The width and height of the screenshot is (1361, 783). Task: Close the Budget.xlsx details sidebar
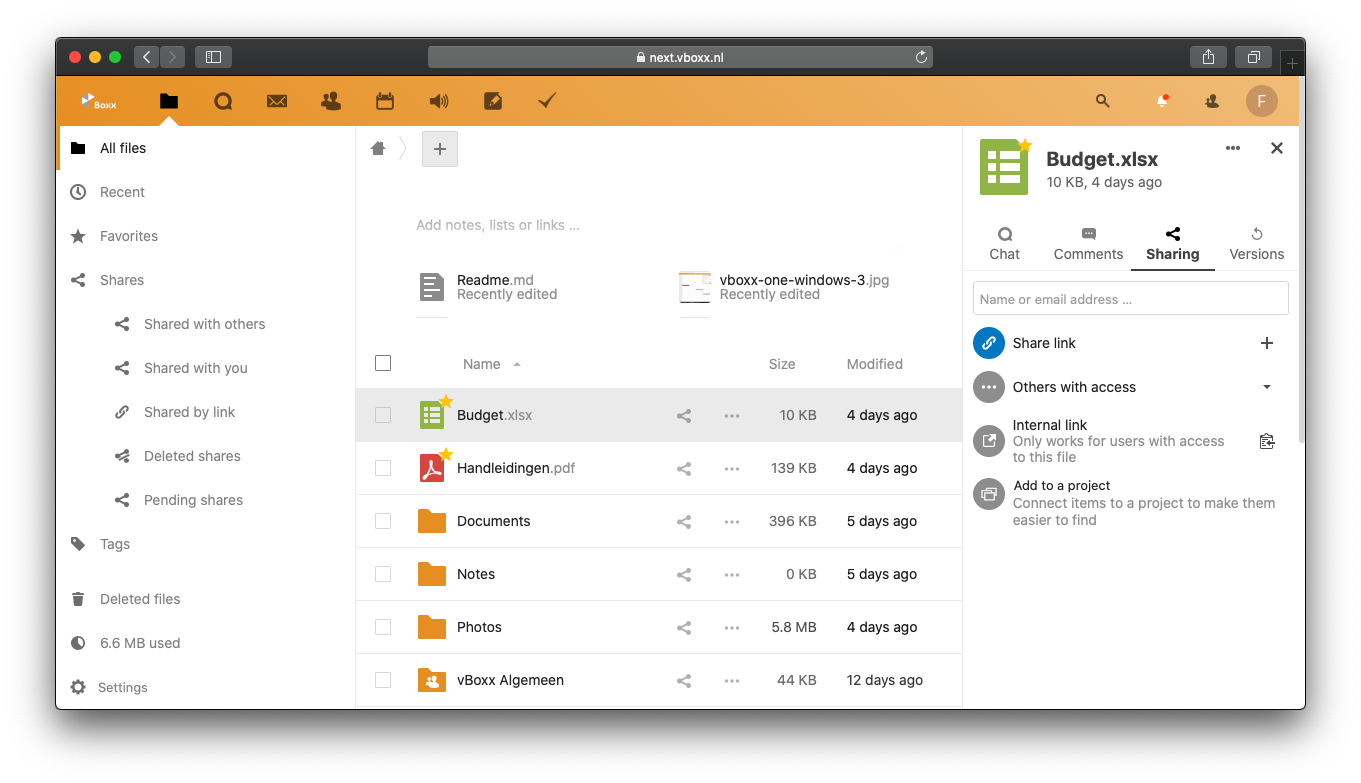(x=1277, y=148)
